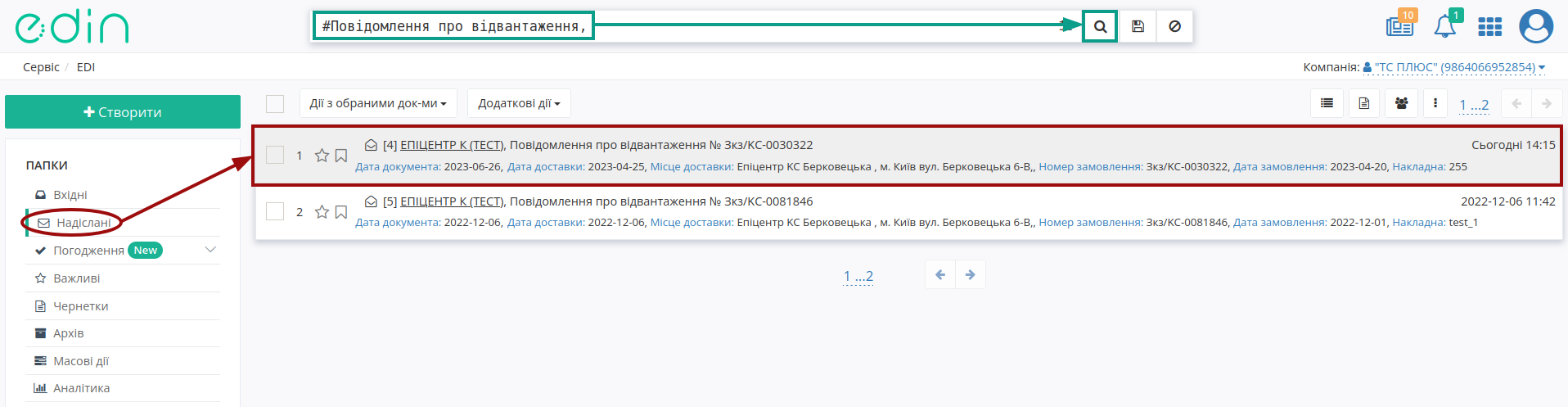The width and height of the screenshot is (1568, 407).
Task: Open ЕПІЦЕНТР К (ТЕСТ) link in row 2
Action: pos(452,201)
